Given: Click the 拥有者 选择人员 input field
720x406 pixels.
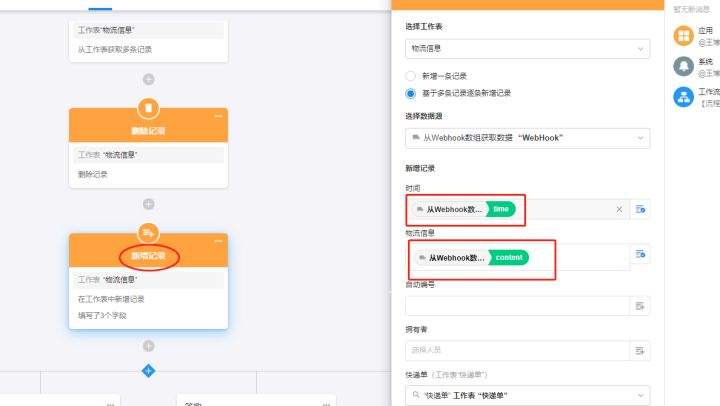Looking at the screenshot, I should [x=517, y=351].
